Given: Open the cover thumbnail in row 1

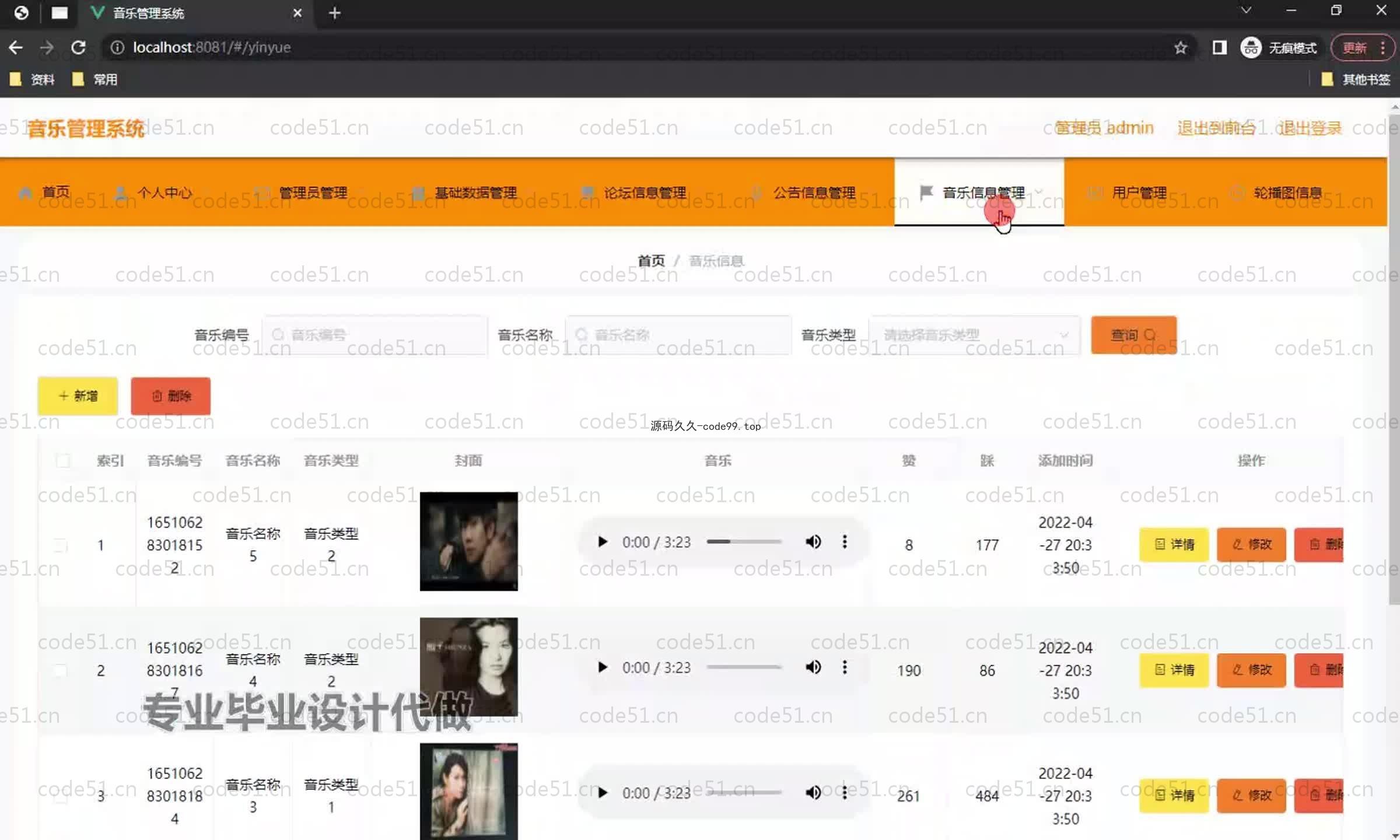Looking at the screenshot, I should click(469, 541).
